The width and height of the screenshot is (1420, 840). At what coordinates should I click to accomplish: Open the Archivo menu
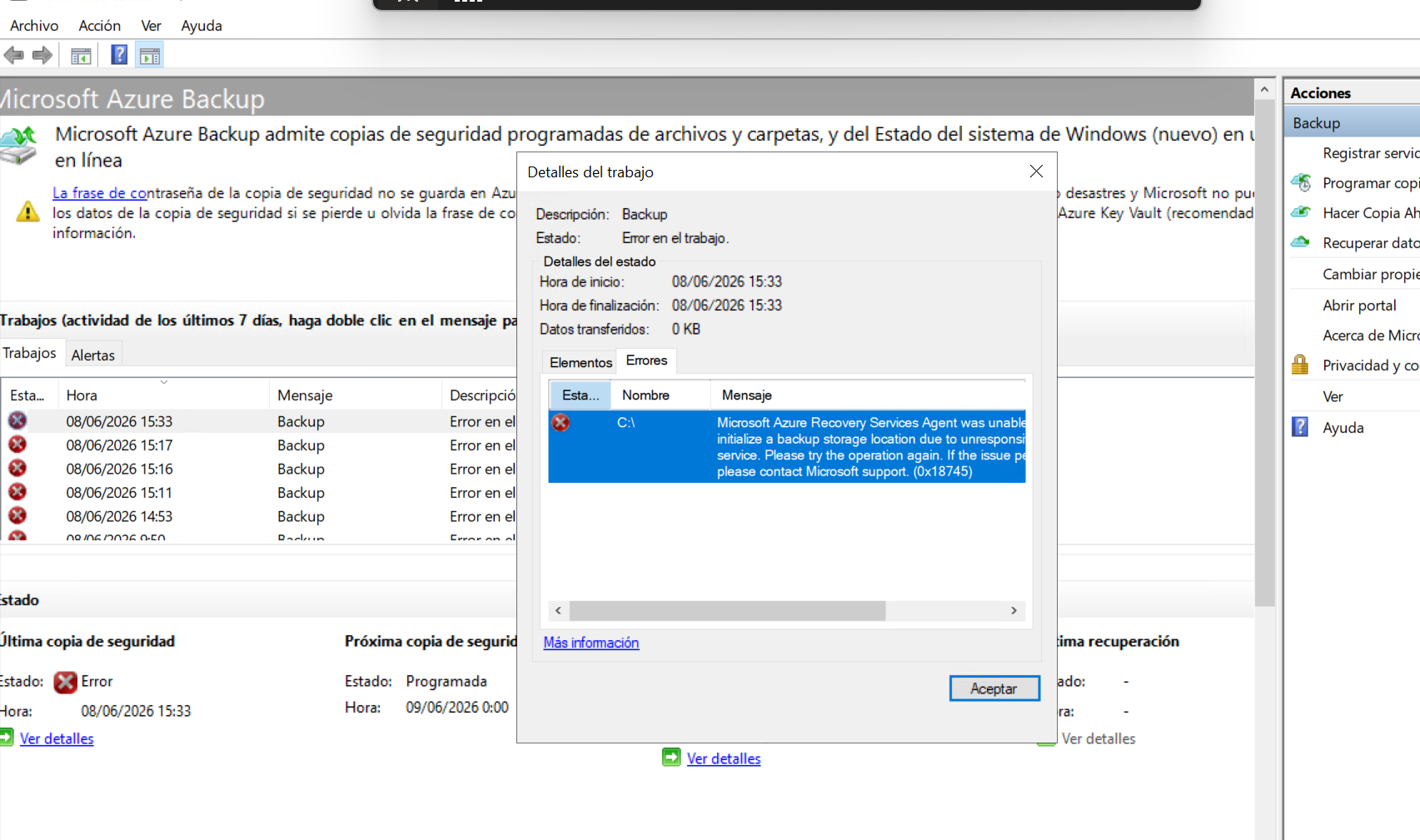34,26
